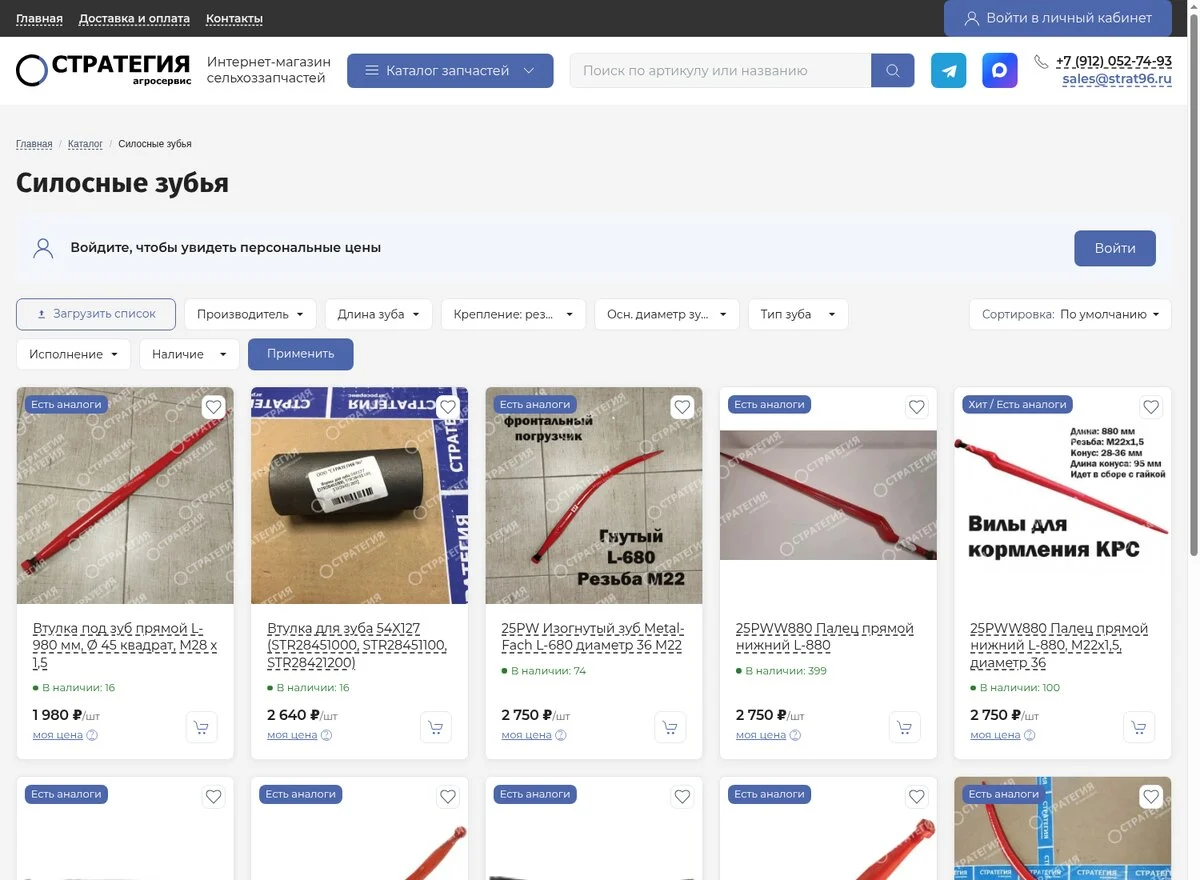Add Втулка для зуба 54X127 to cart
Viewport: 1200px width, 880px height.
[436, 727]
